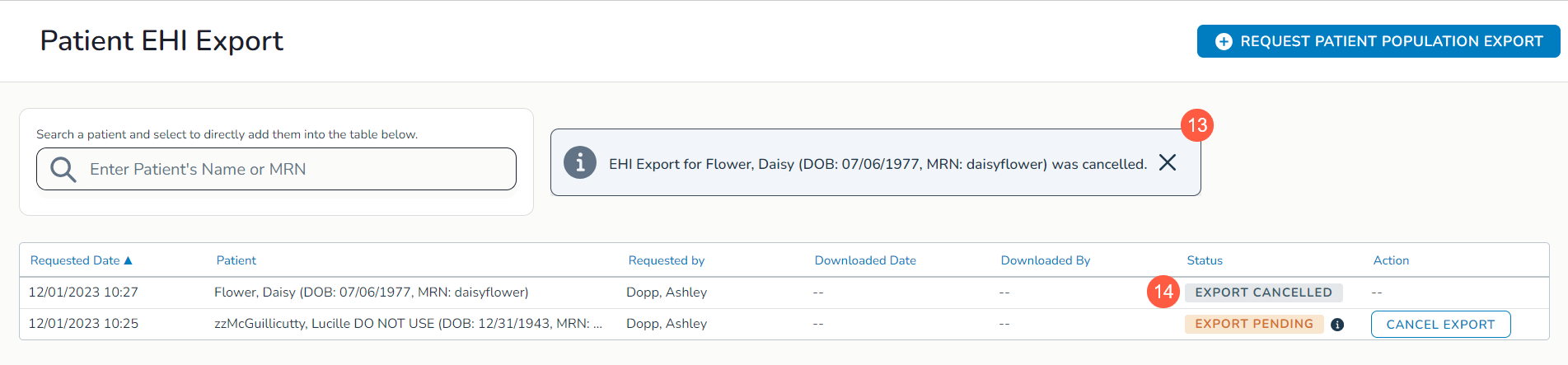The image size is (1568, 365).
Task: Click the Status column header
Action: (x=1205, y=260)
